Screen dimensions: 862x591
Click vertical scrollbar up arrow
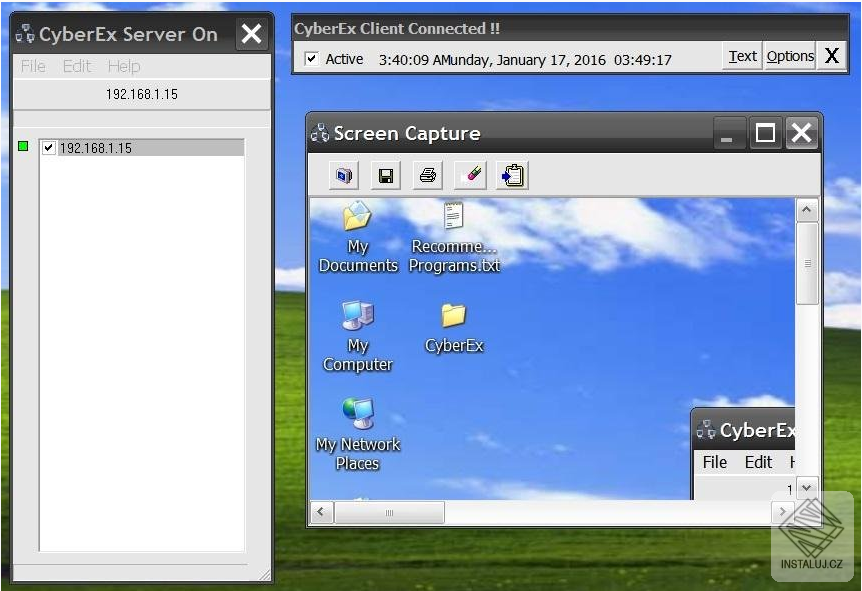(806, 209)
